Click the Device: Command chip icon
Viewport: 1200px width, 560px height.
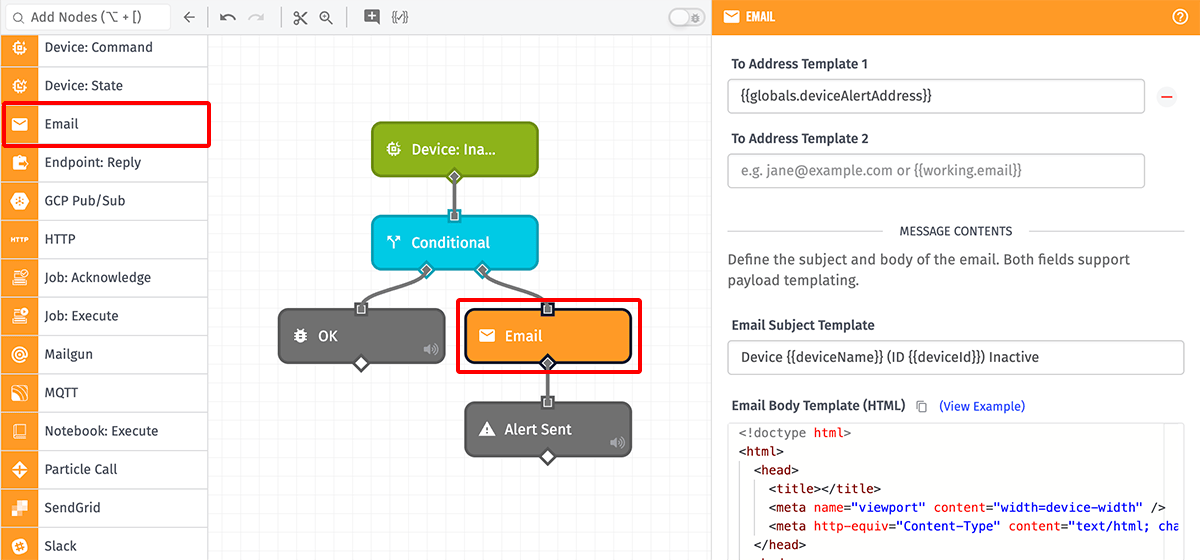[19, 48]
